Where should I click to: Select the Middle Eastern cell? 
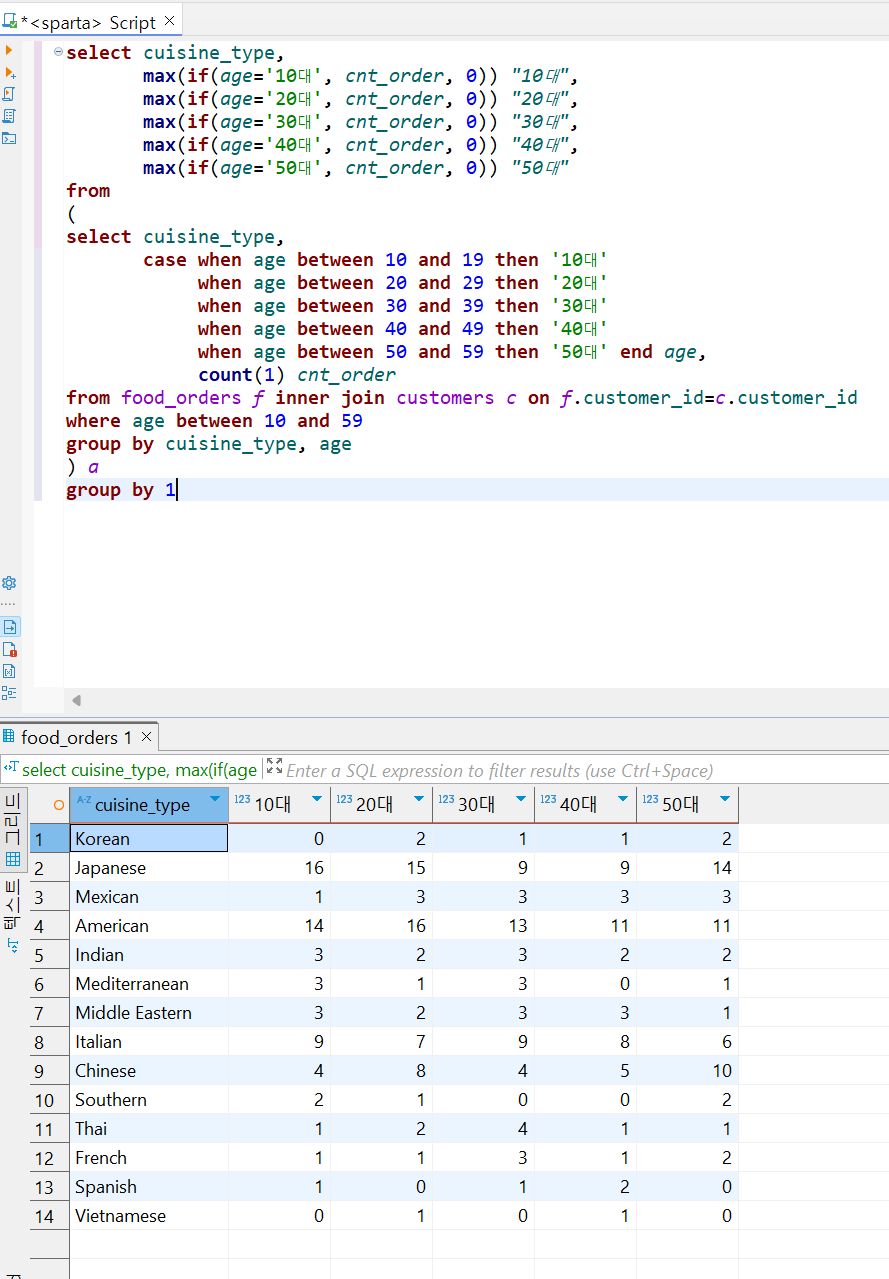[x=149, y=1013]
